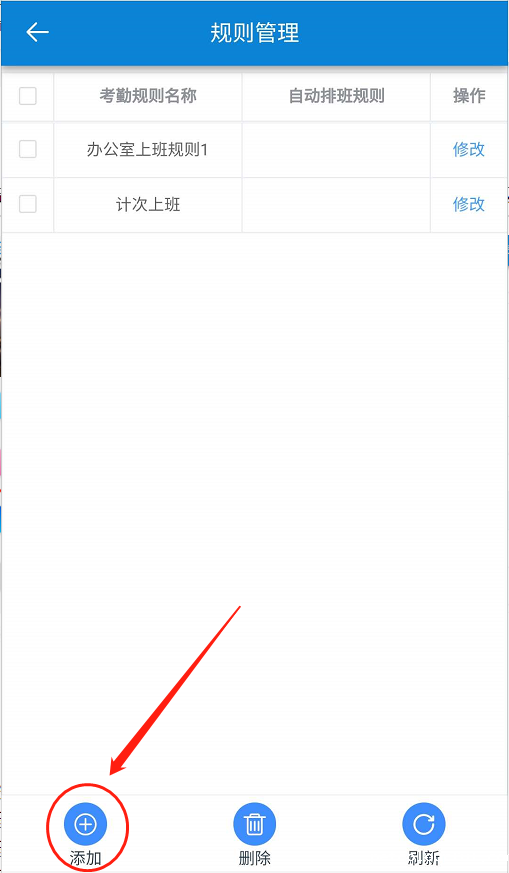Check the 计次上班 row checkbox

point(28,204)
